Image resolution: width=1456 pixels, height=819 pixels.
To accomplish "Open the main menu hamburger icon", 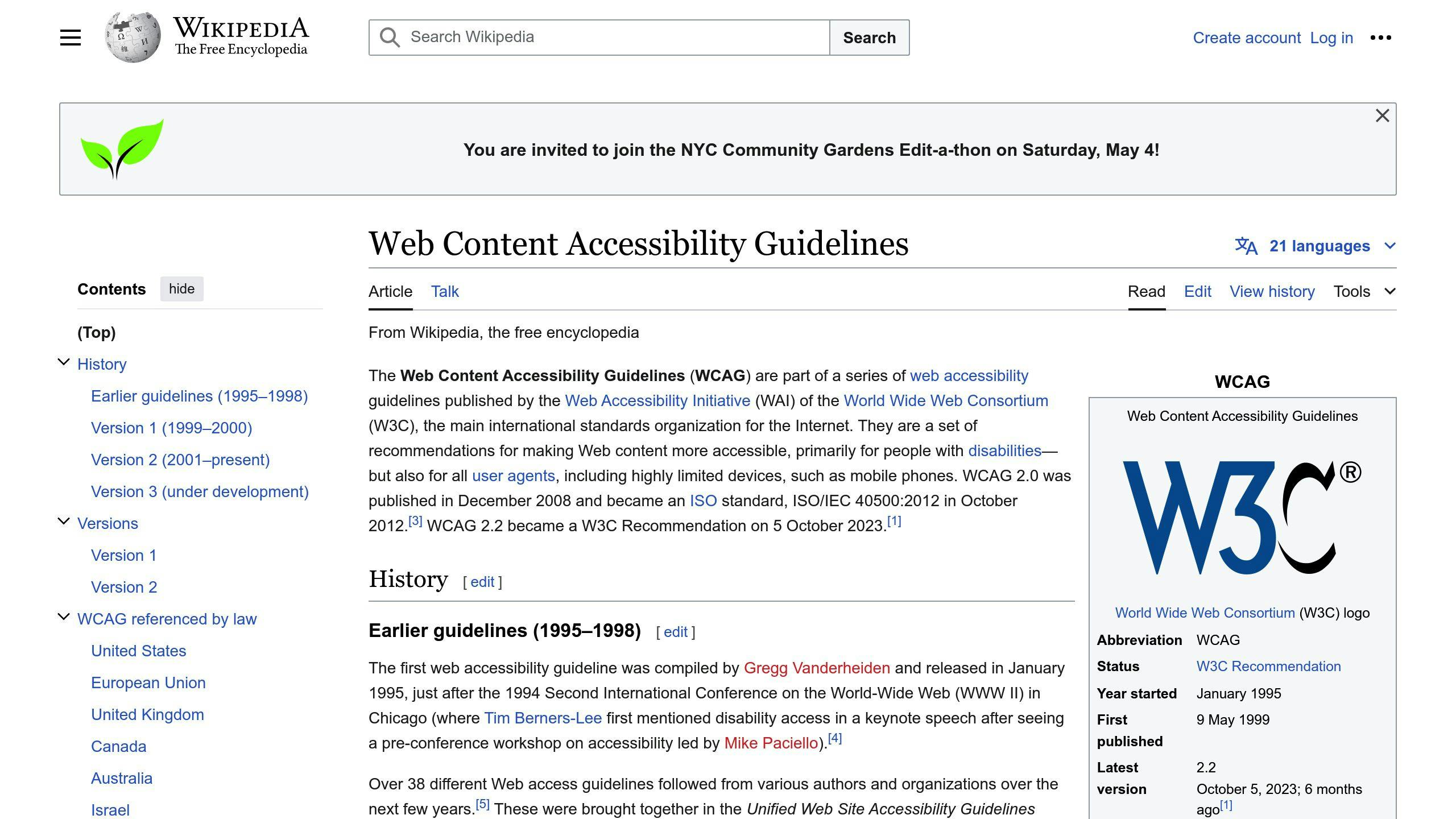I will click(69, 37).
